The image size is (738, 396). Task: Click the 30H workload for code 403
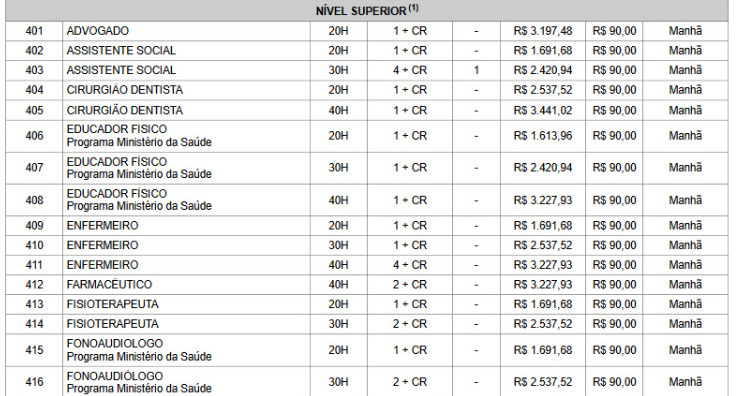338,70
